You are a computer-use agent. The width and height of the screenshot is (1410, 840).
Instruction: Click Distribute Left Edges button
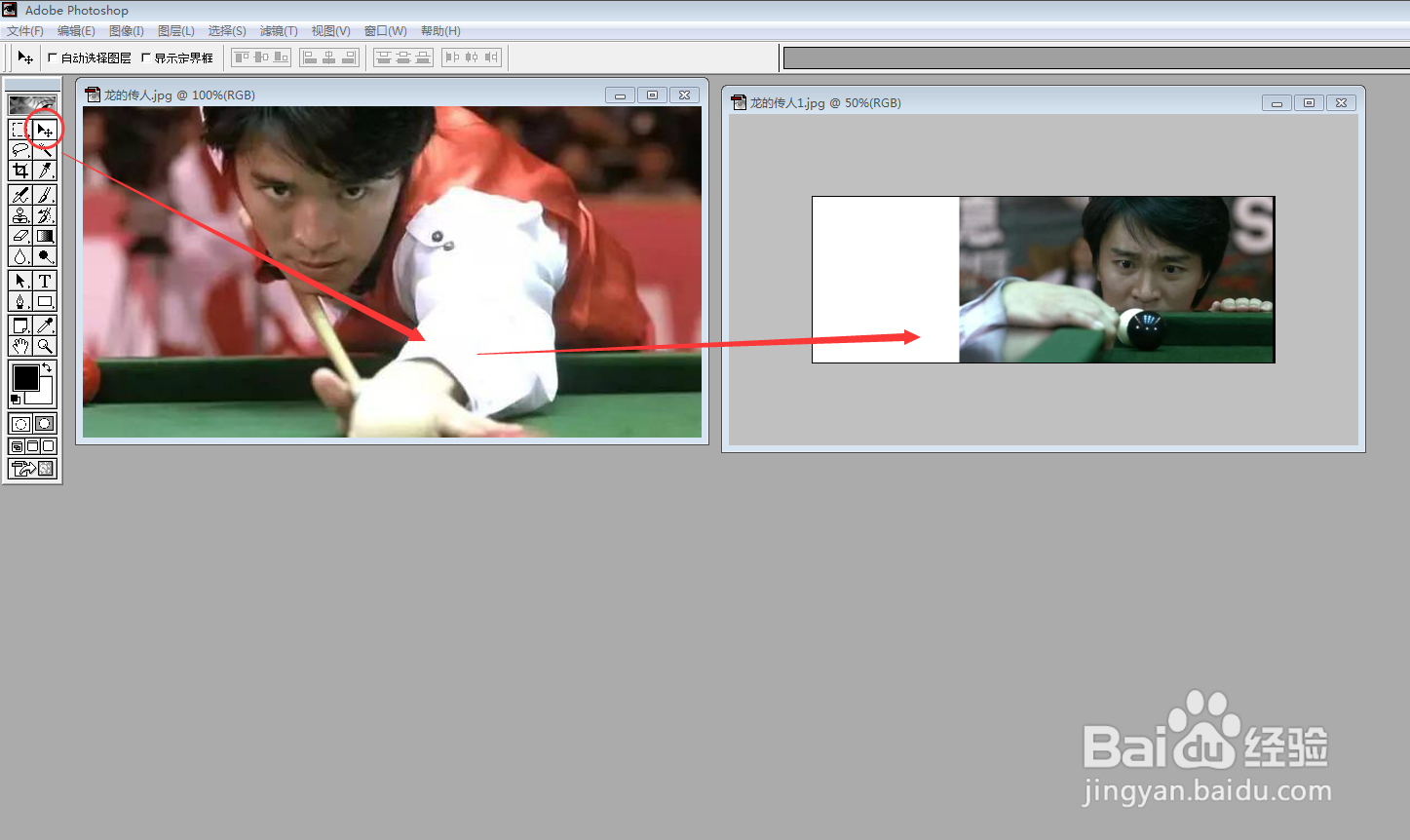point(452,57)
